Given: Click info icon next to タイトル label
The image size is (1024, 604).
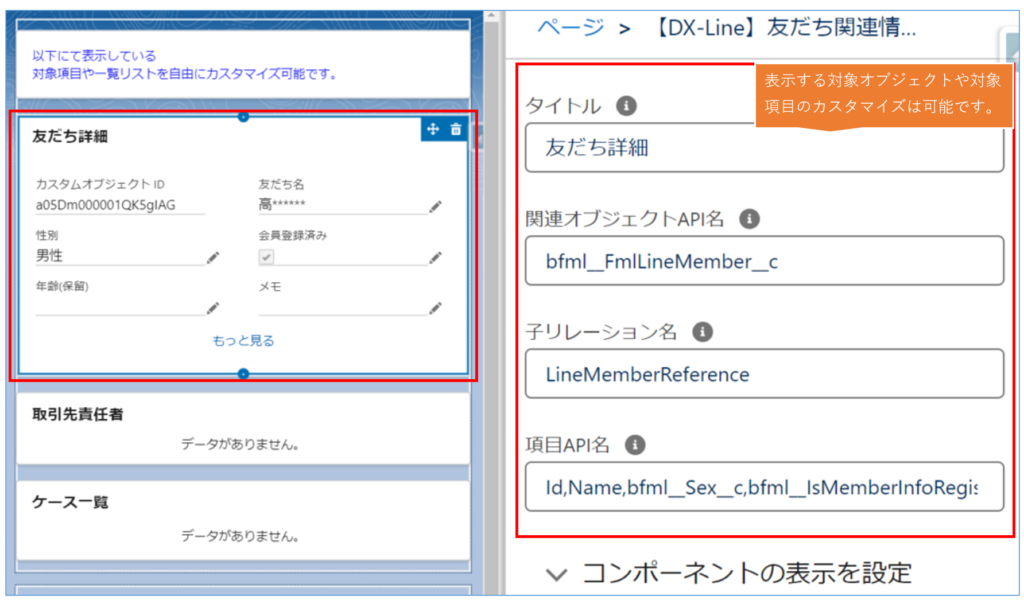Looking at the screenshot, I should tap(626, 105).
